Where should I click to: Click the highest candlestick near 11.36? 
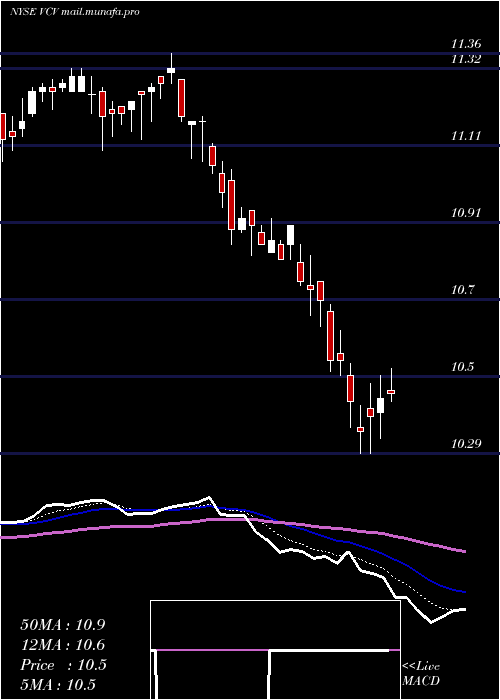click(x=171, y=68)
